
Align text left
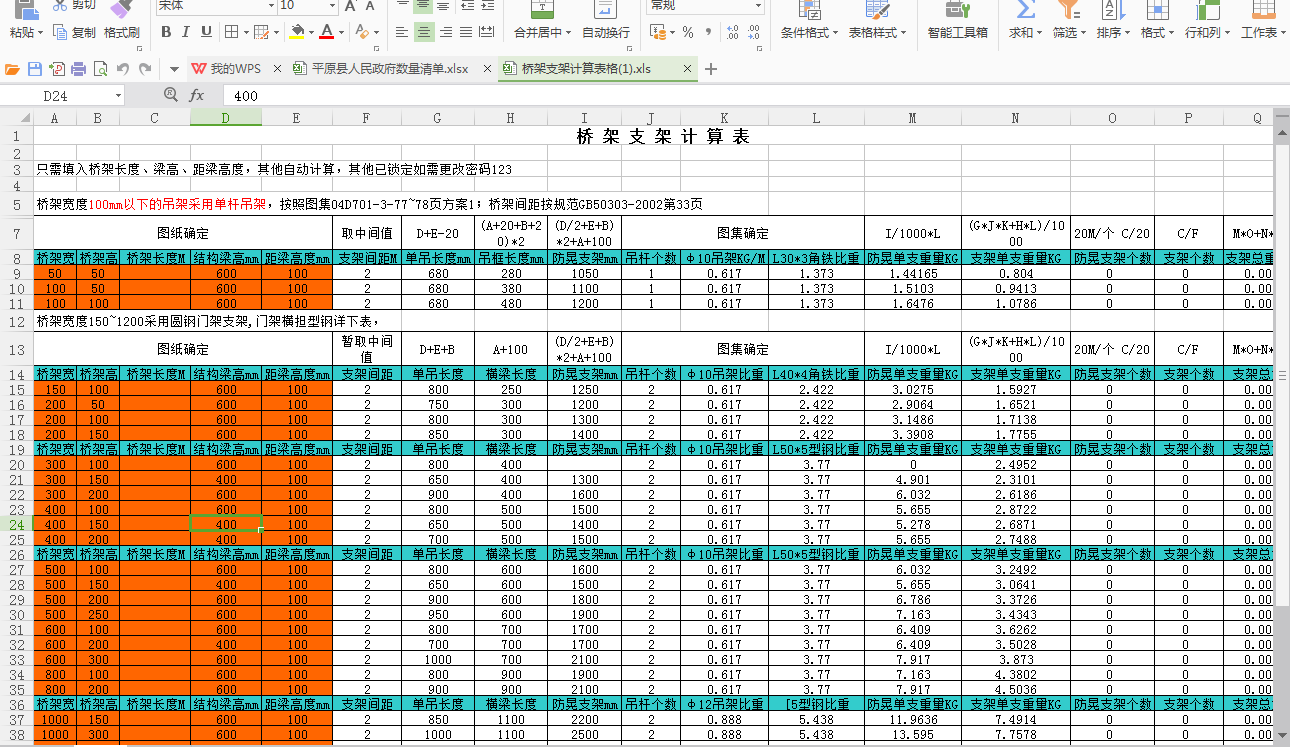tap(402, 32)
